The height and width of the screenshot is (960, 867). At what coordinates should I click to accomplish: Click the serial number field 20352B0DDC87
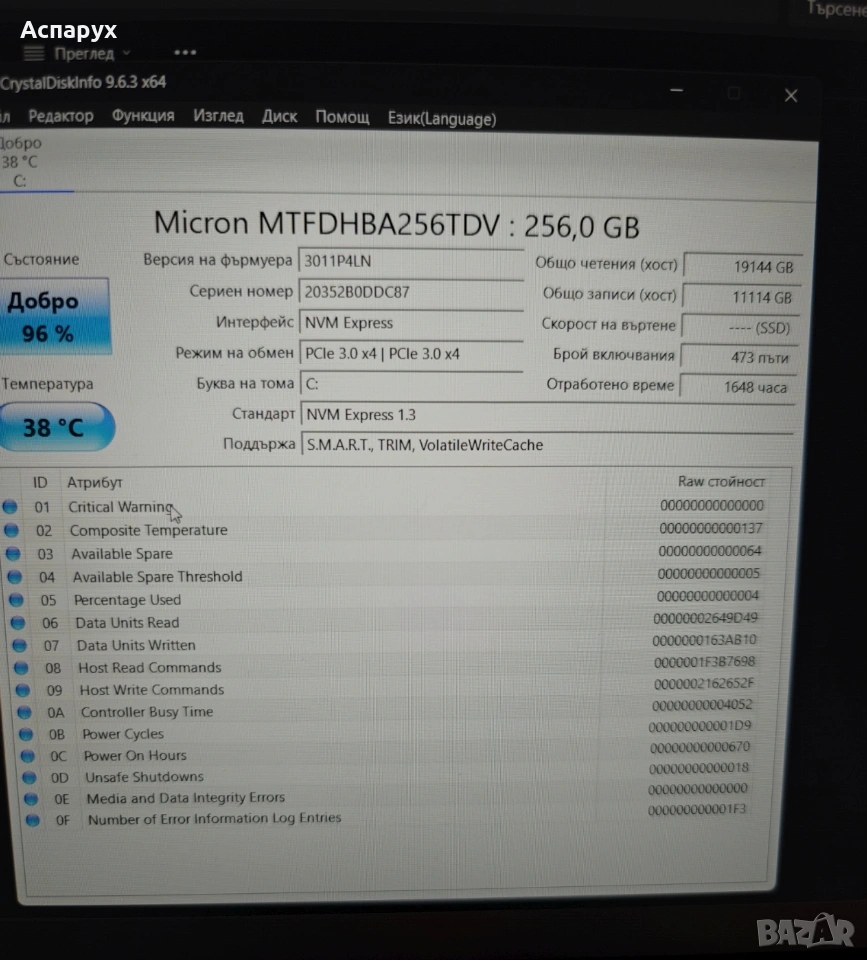[410, 292]
